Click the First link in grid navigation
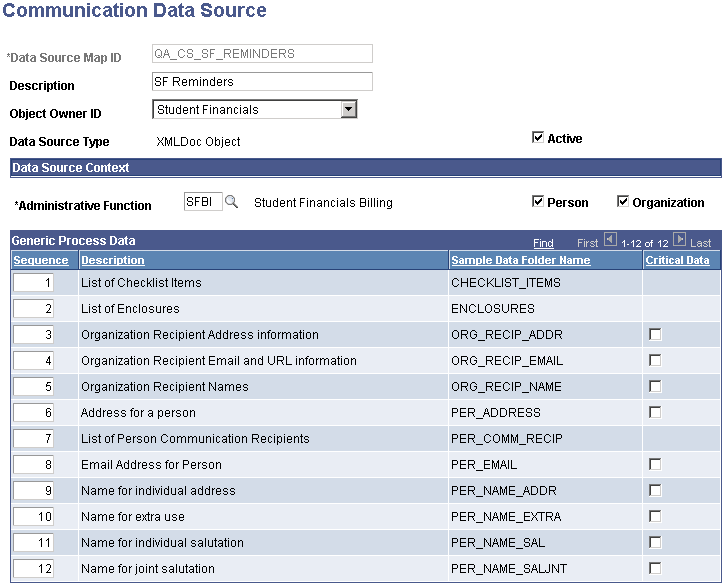The width and height of the screenshot is (726, 587). point(588,243)
